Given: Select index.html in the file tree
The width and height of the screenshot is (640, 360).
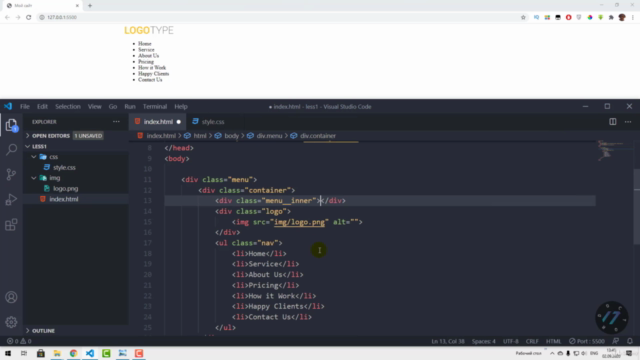Looking at the screenshot, I should pyautogui.click(x=64, y=199).
